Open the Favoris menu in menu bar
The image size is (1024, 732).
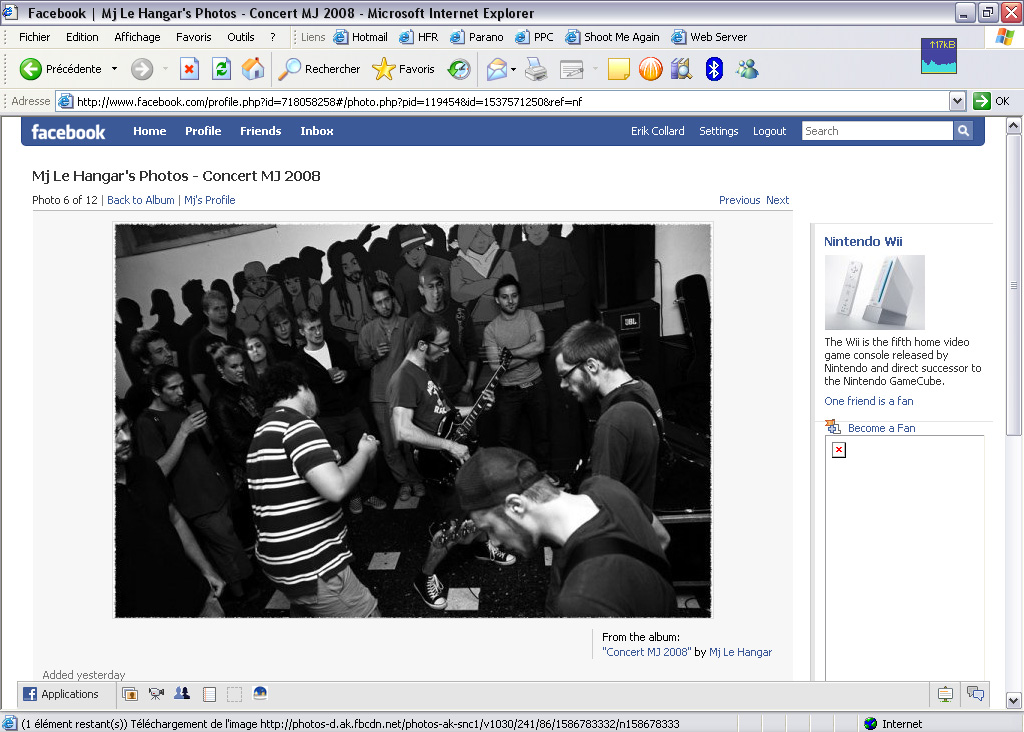193,37
